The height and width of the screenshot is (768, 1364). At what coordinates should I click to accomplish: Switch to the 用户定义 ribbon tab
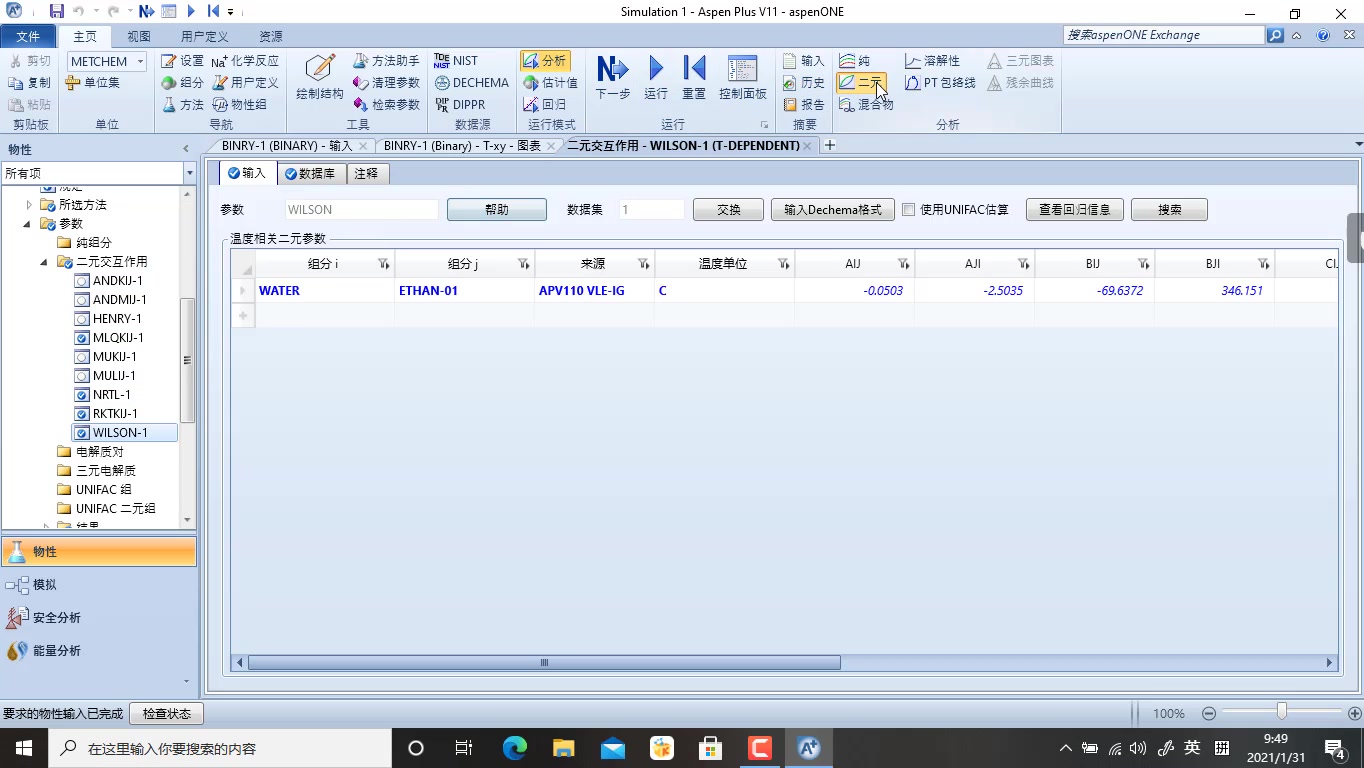[x=204, y=36]
